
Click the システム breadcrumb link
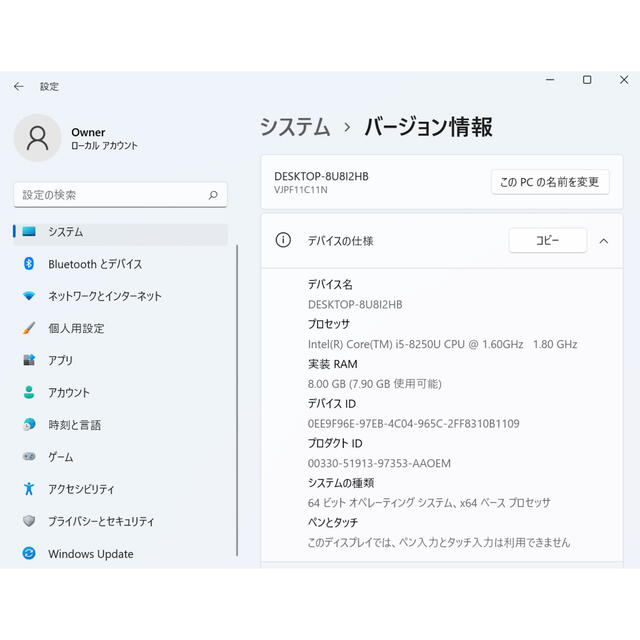(295, 127)
